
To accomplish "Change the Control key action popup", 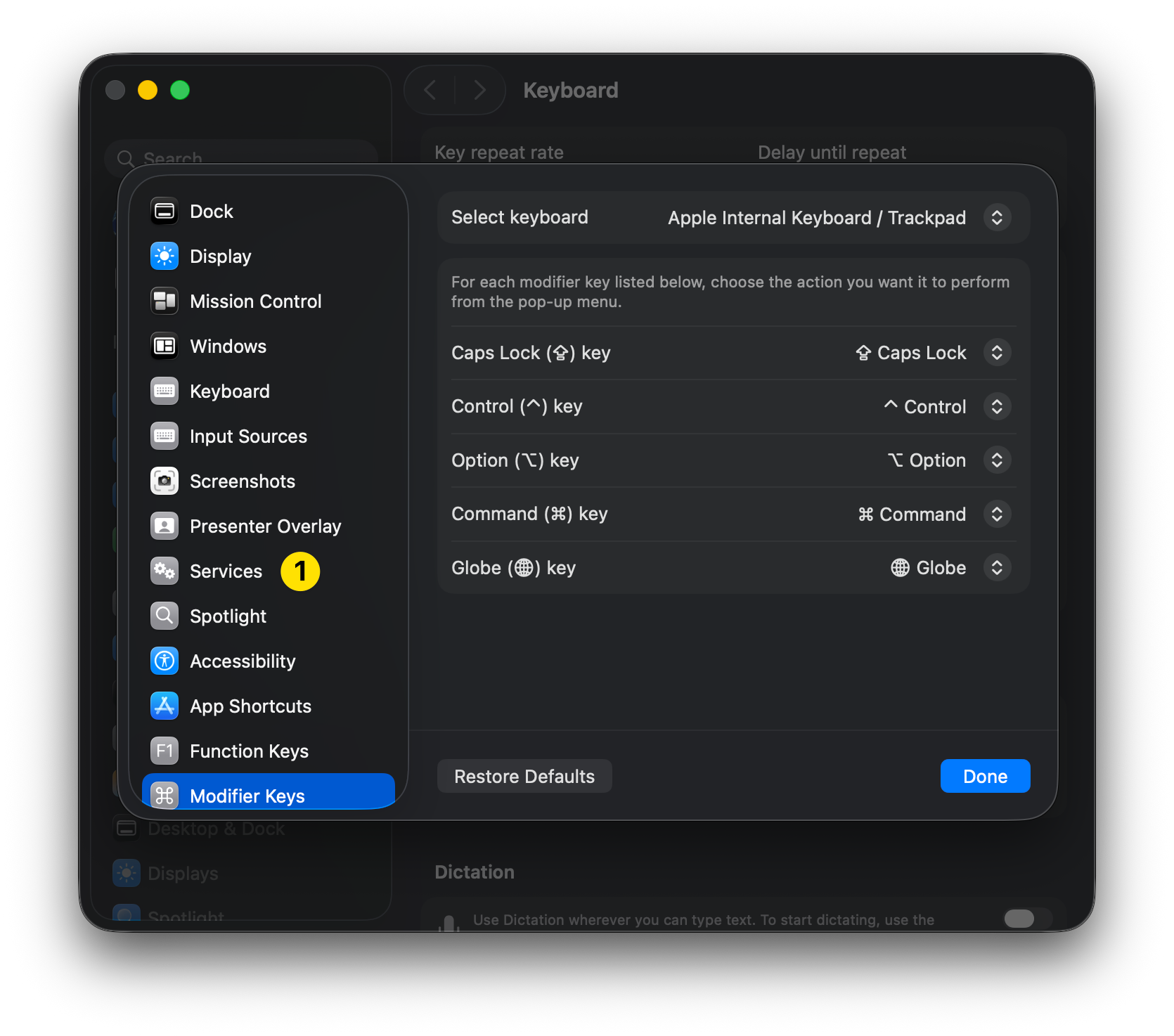I will [x=996, y=407].
